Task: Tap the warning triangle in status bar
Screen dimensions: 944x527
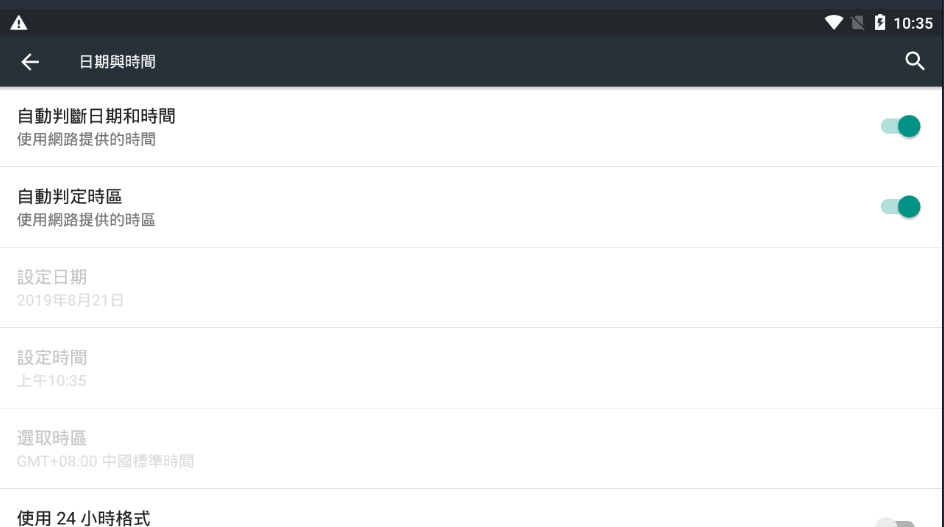Action: coord(17,22)
